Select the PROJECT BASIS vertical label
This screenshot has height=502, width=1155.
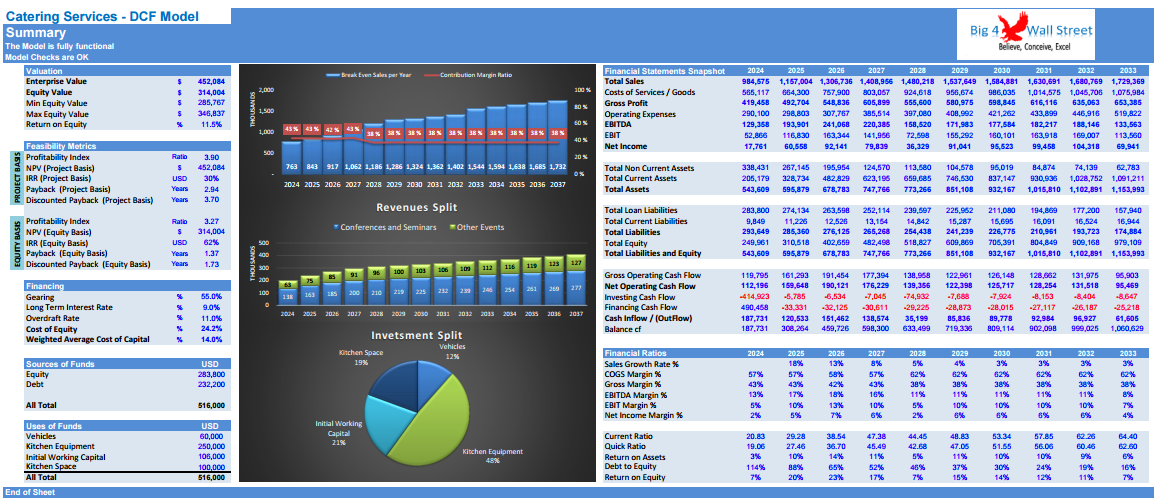[15, 179]
